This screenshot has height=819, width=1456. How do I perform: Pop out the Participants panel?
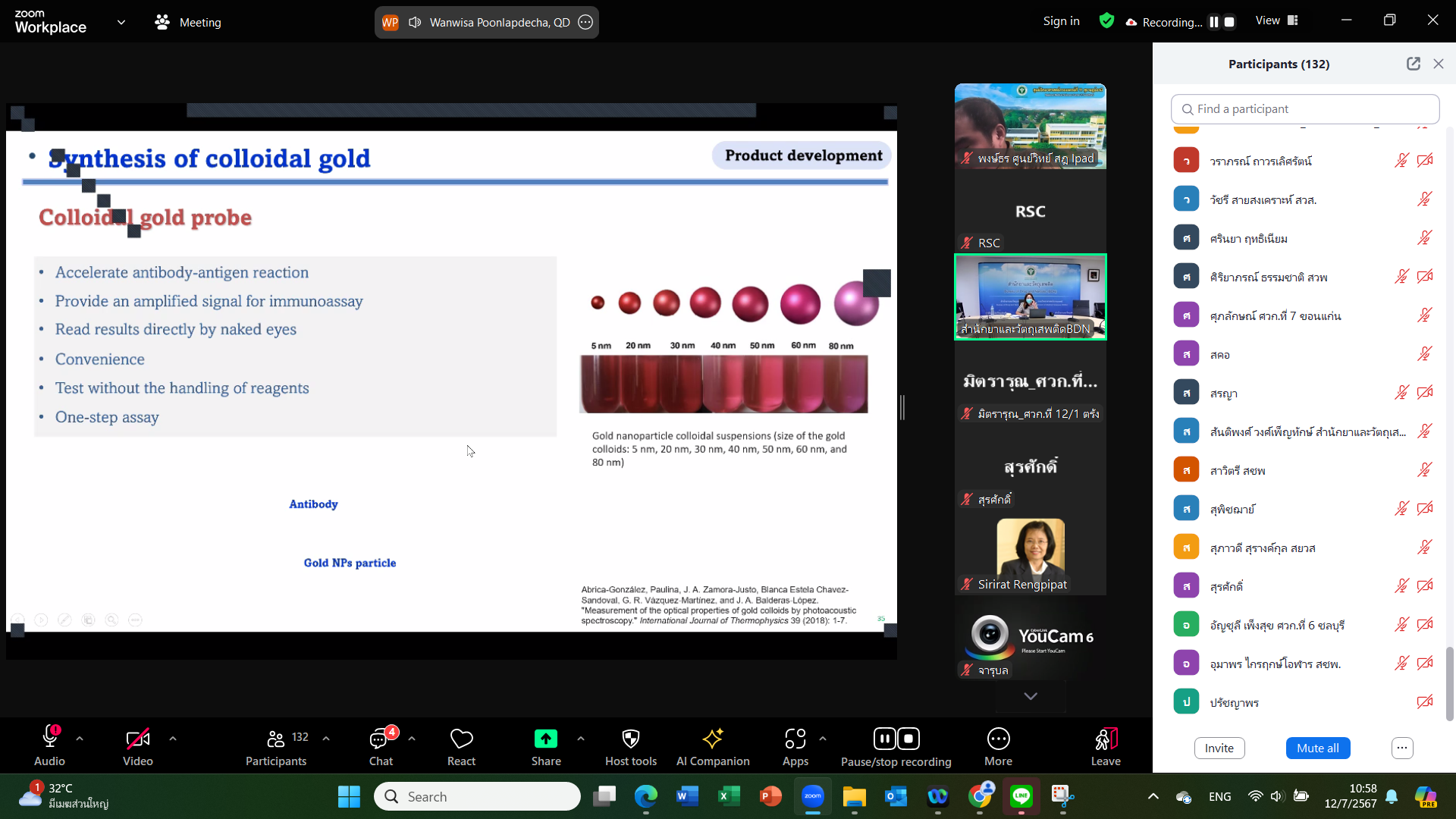coord(1413,64)
